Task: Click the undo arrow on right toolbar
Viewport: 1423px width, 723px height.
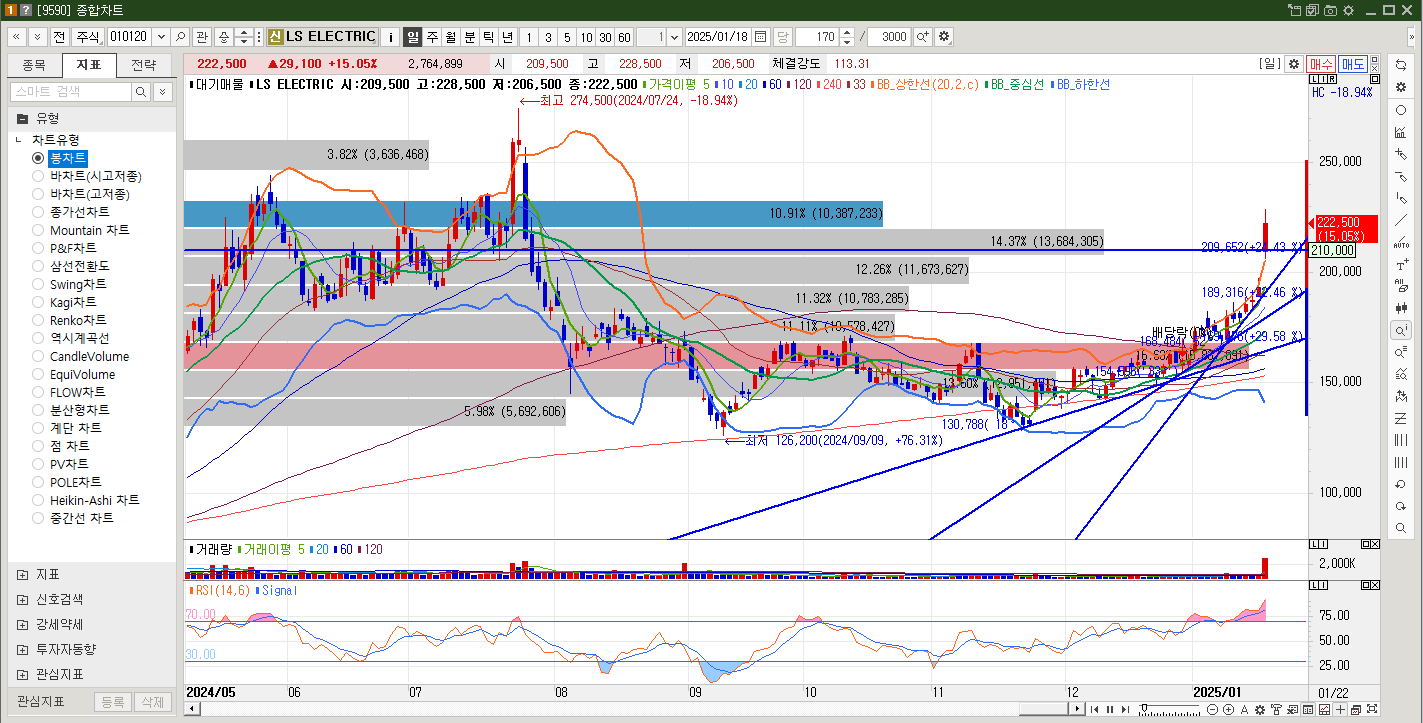Action: click(1401, 484)
